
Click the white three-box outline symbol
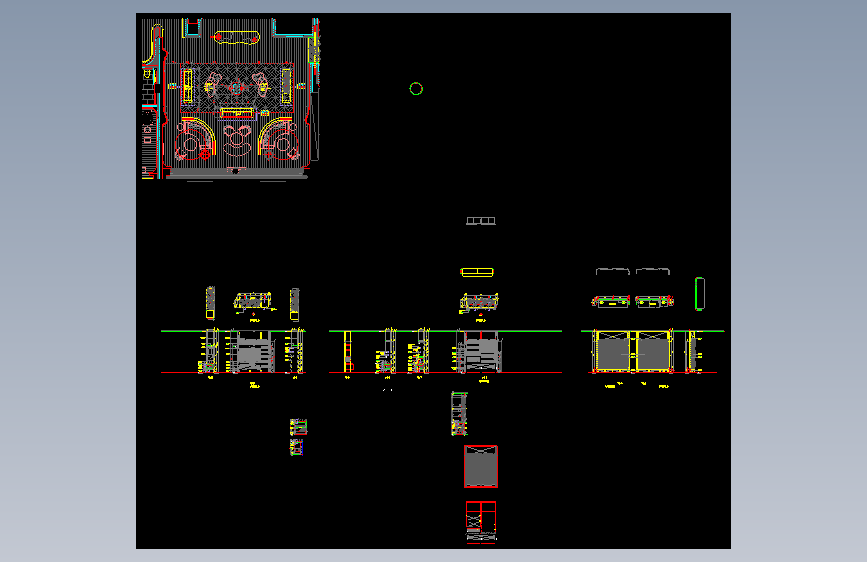pos(480,221)
